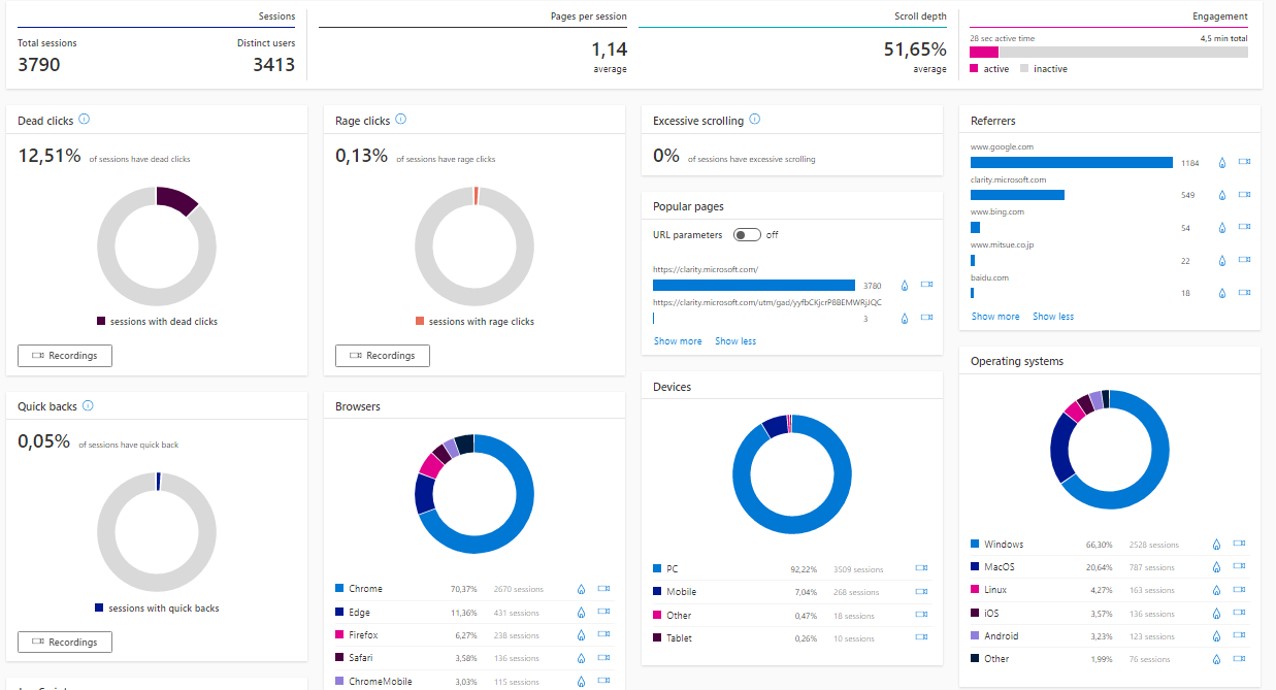View recordings for Firefox browser sessions

604,635
